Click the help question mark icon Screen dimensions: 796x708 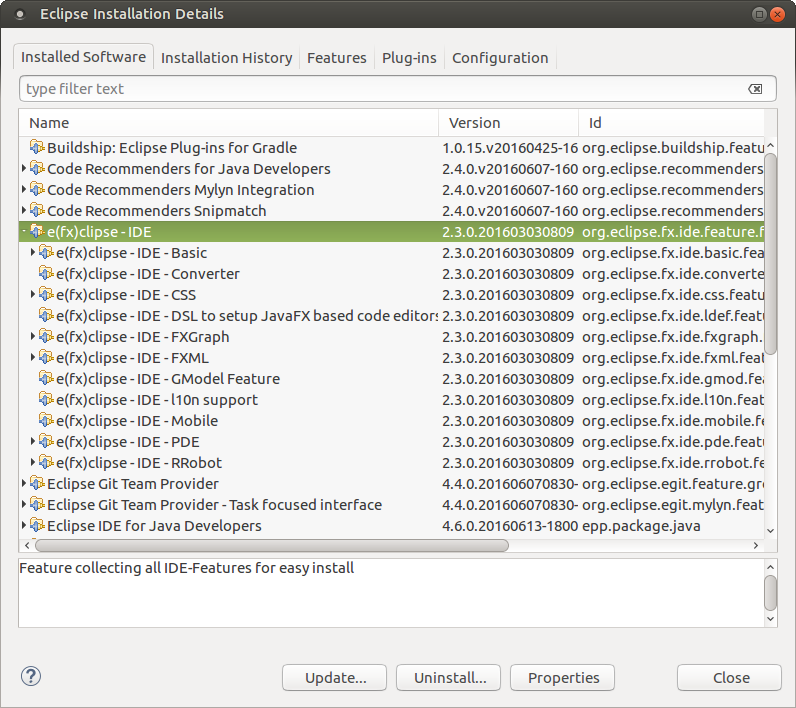pyautogui.click(x=31, y=677)
